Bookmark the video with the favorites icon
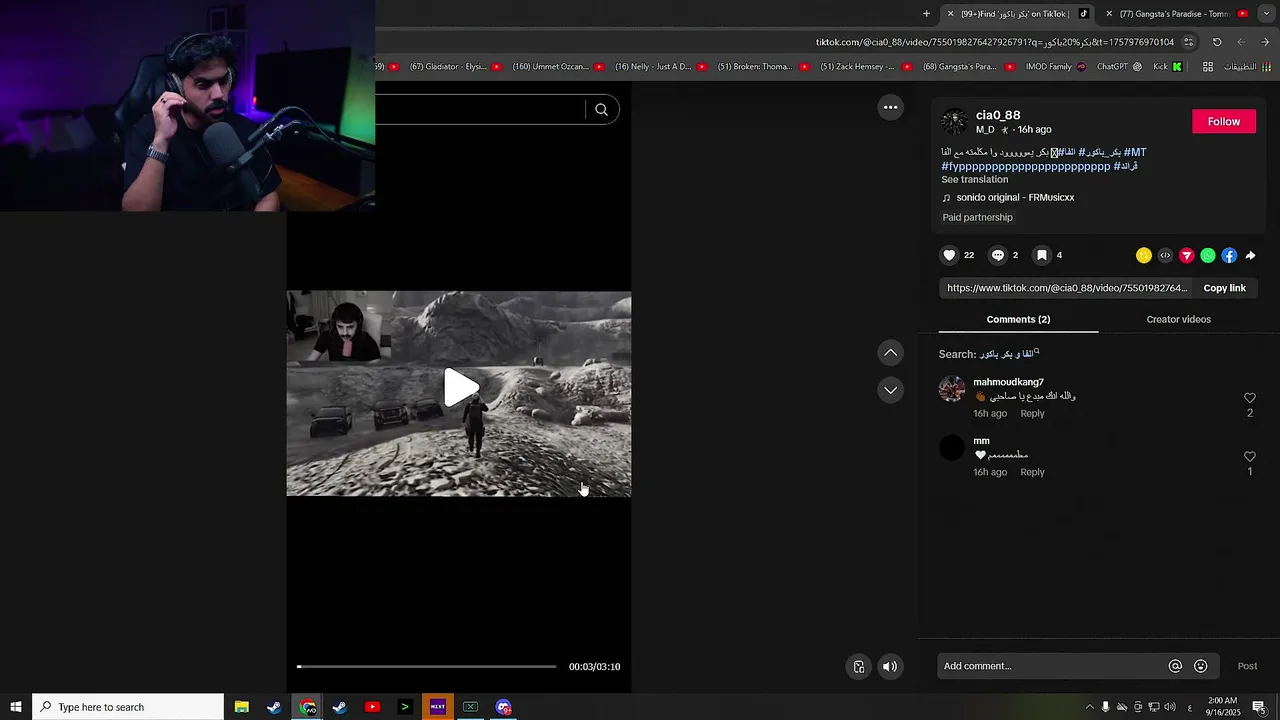The image size is (1280, 720). [1041, 255]
